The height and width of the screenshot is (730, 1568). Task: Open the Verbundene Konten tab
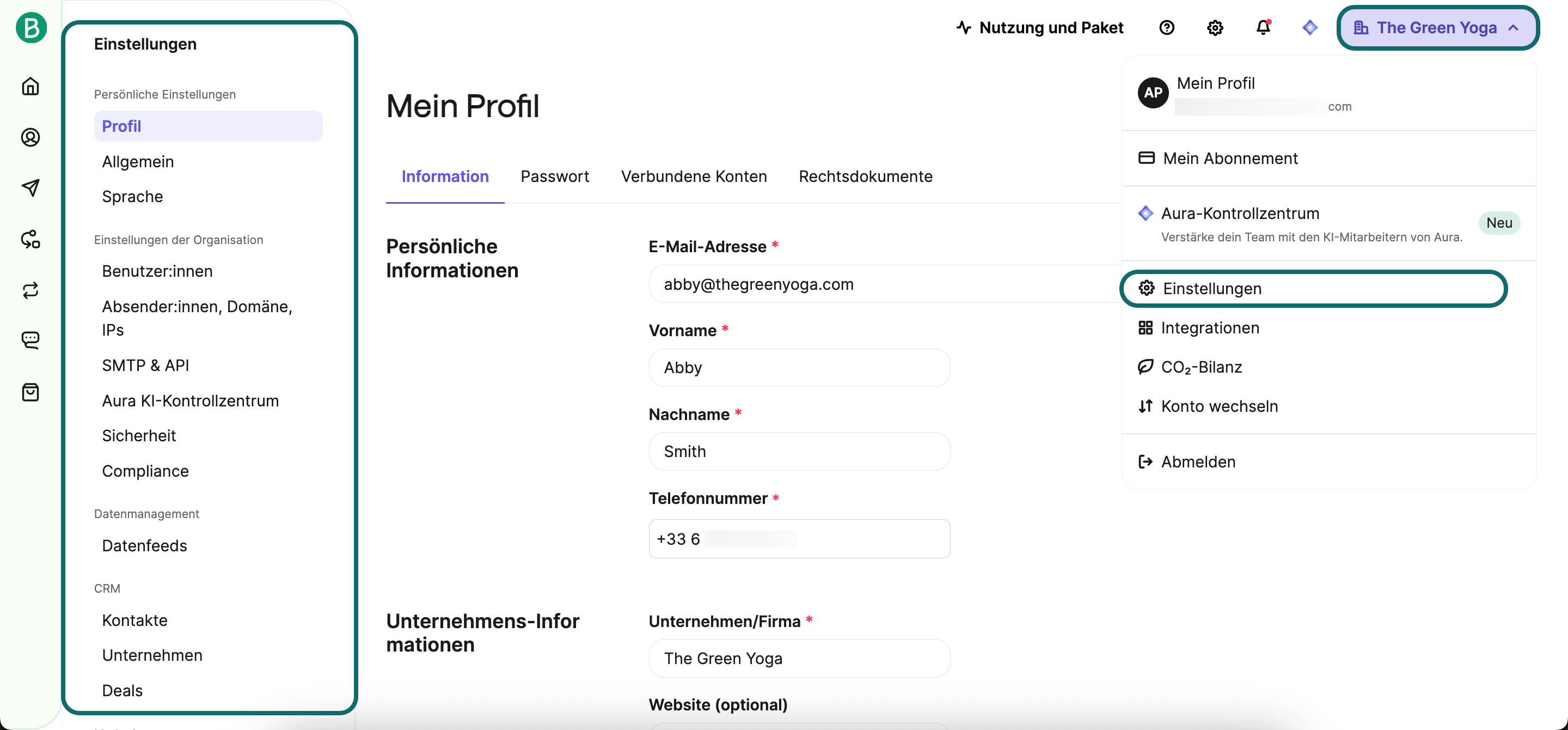[x=693, y=177]
